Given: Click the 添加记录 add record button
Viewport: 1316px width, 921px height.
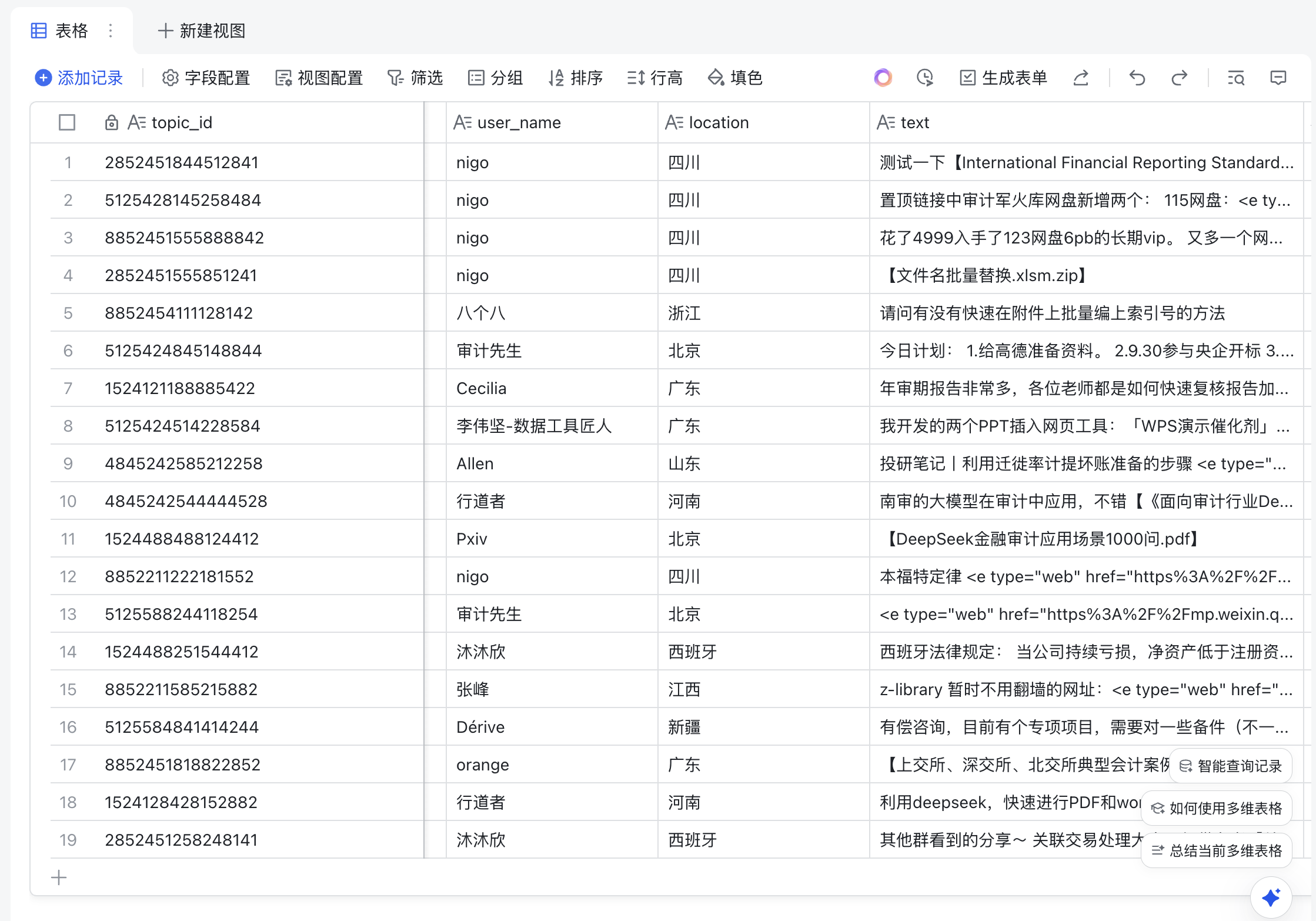Looking at the screenshot, I should tap(79, 78).
